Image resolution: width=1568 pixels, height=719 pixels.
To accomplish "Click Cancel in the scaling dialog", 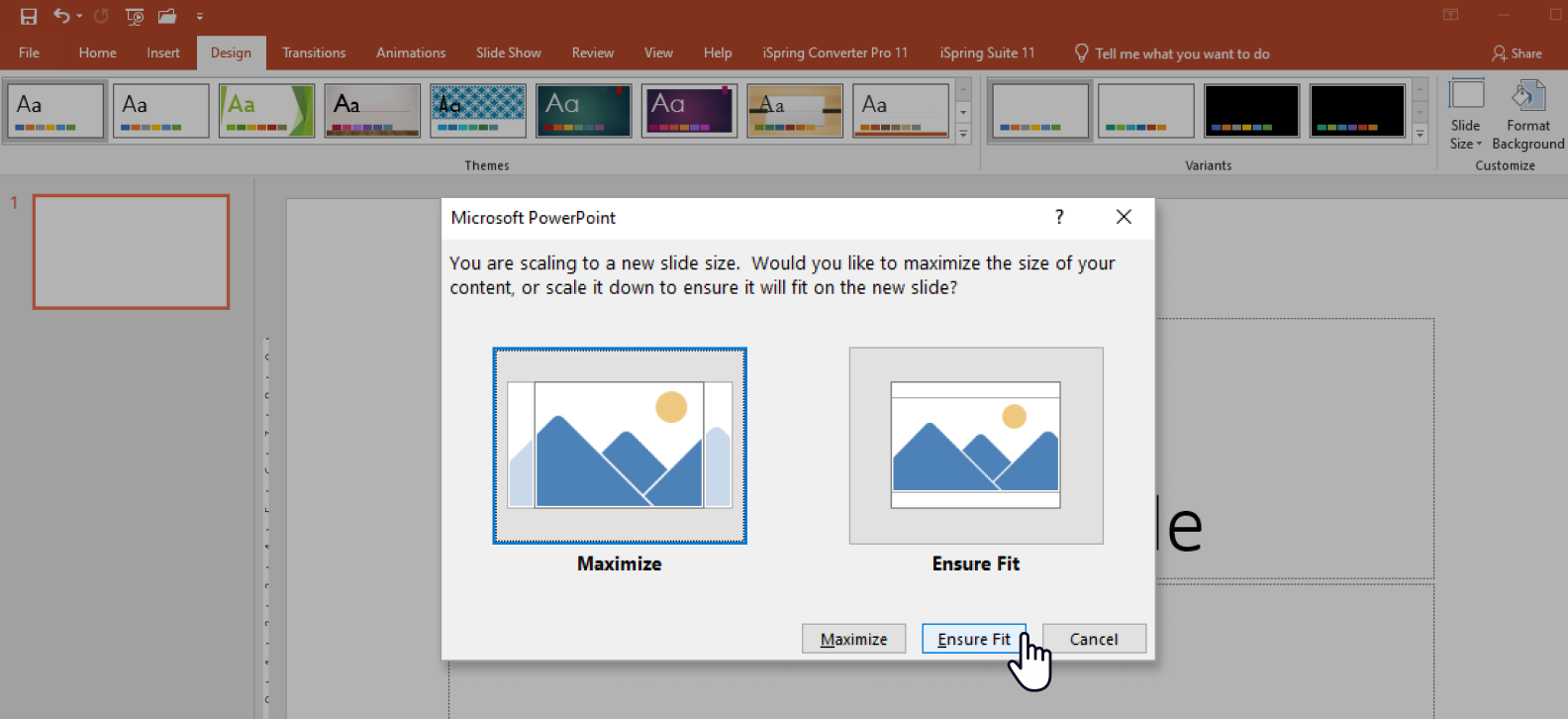I will point(1094,639).
